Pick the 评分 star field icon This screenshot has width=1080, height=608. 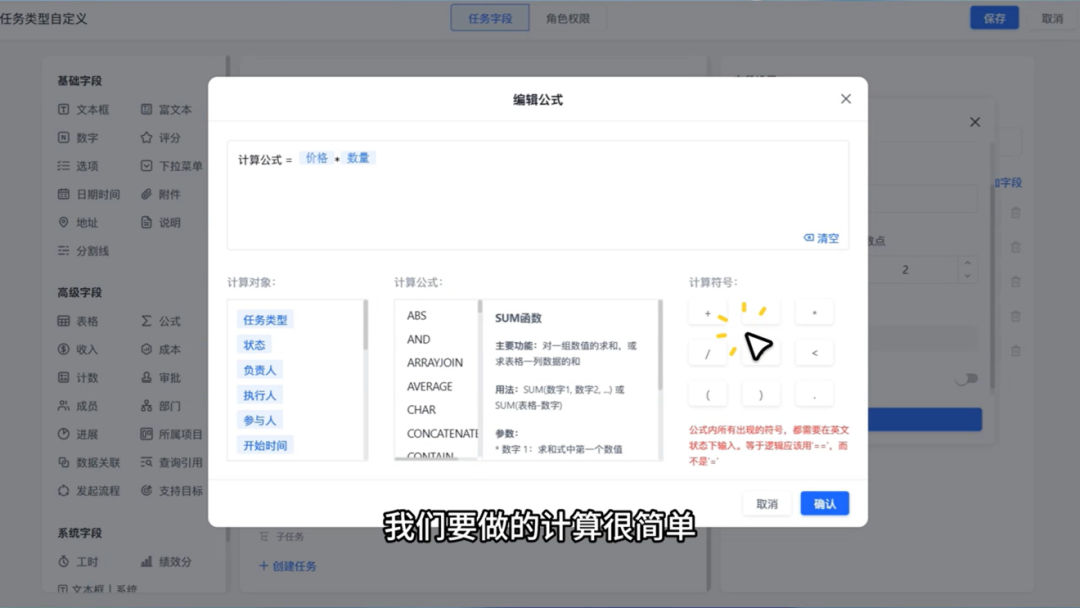(x=146, y=138)
